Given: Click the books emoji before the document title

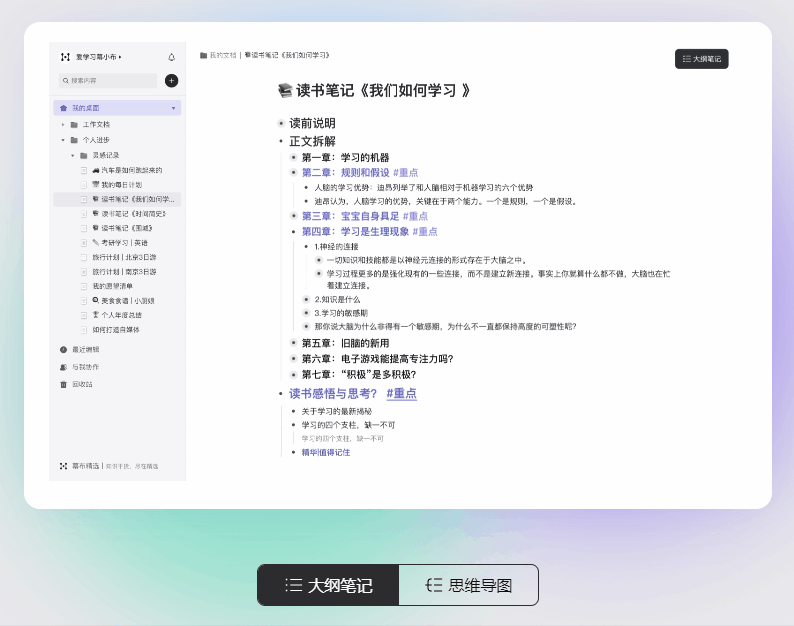Looking at the screenshot, I should (285, 91).
